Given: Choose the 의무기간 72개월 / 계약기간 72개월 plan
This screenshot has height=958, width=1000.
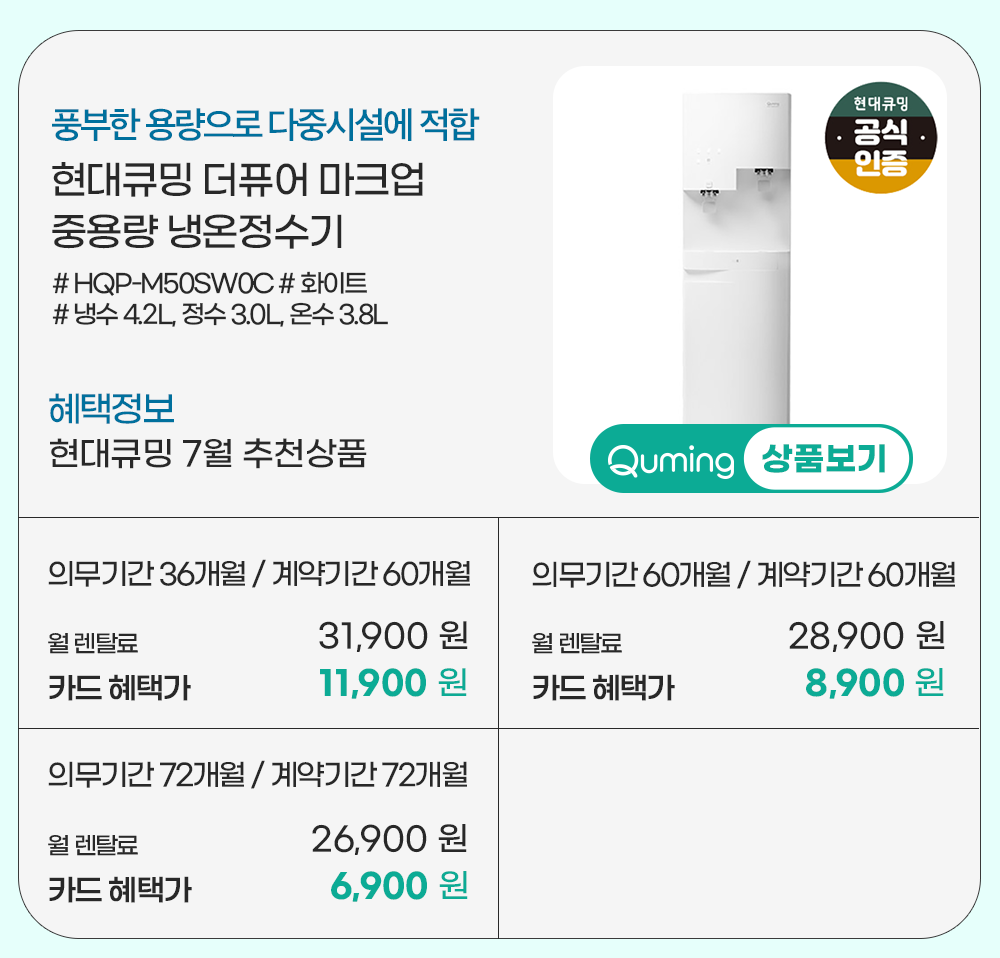Looking at the screenshot, I should click(x=259, y=775).
